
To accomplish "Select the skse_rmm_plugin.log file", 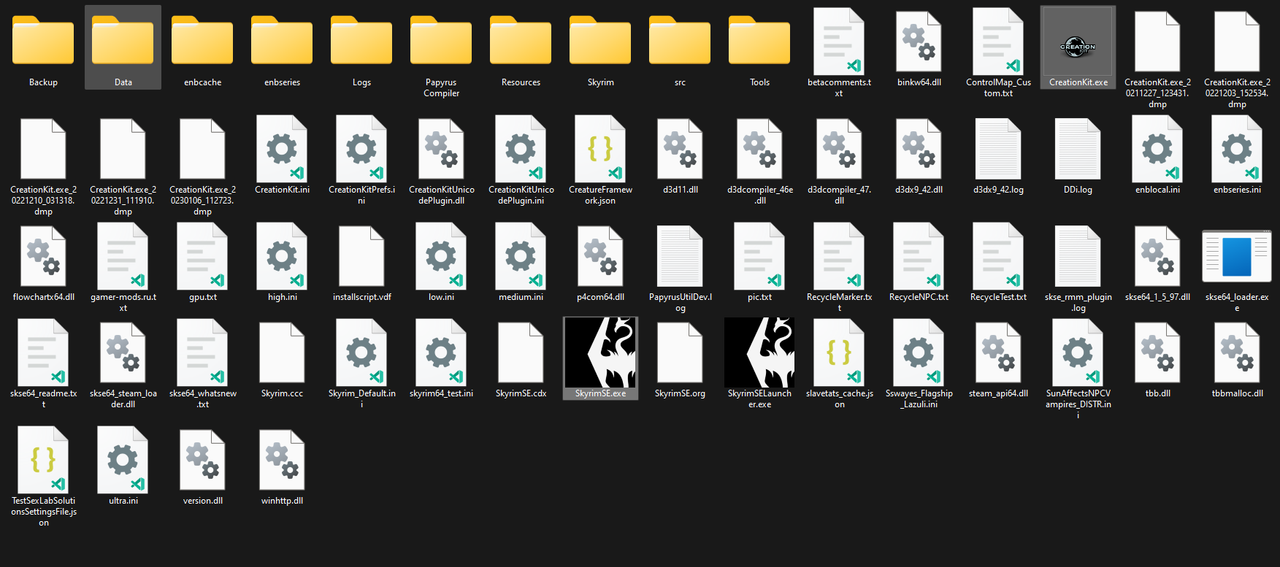I will (x=1078, y=256).
